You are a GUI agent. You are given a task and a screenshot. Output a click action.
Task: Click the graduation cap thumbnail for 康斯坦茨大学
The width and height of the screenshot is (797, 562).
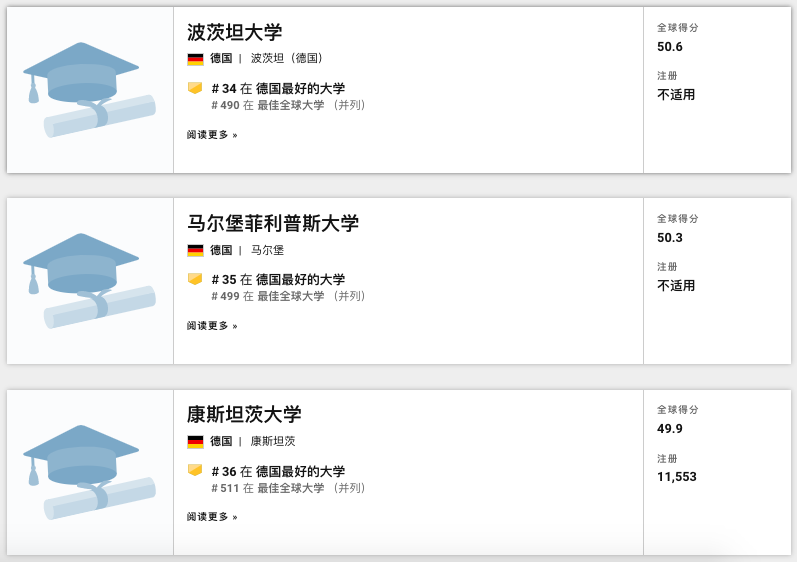pos(89,472)
